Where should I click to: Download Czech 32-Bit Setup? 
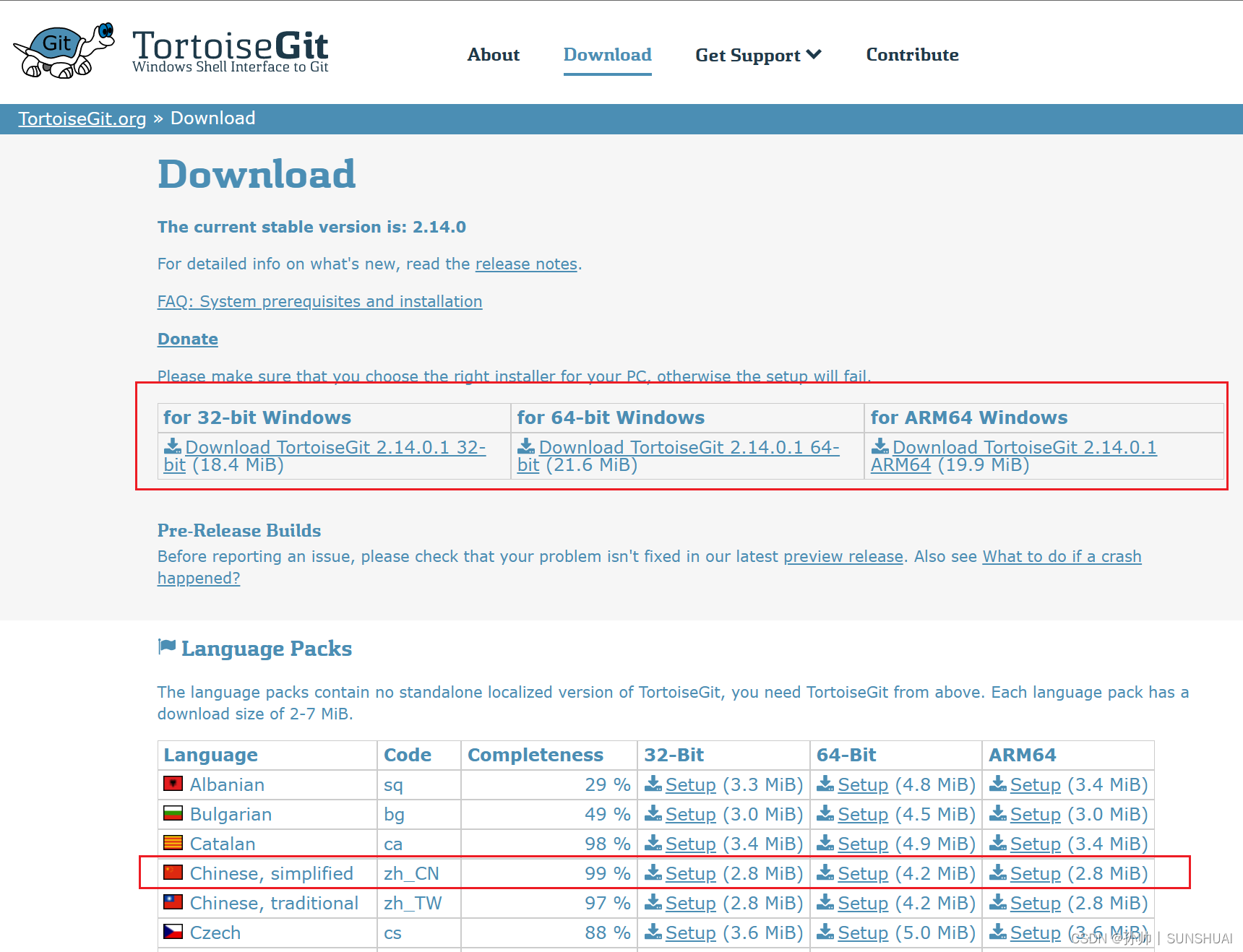(690, 933)
